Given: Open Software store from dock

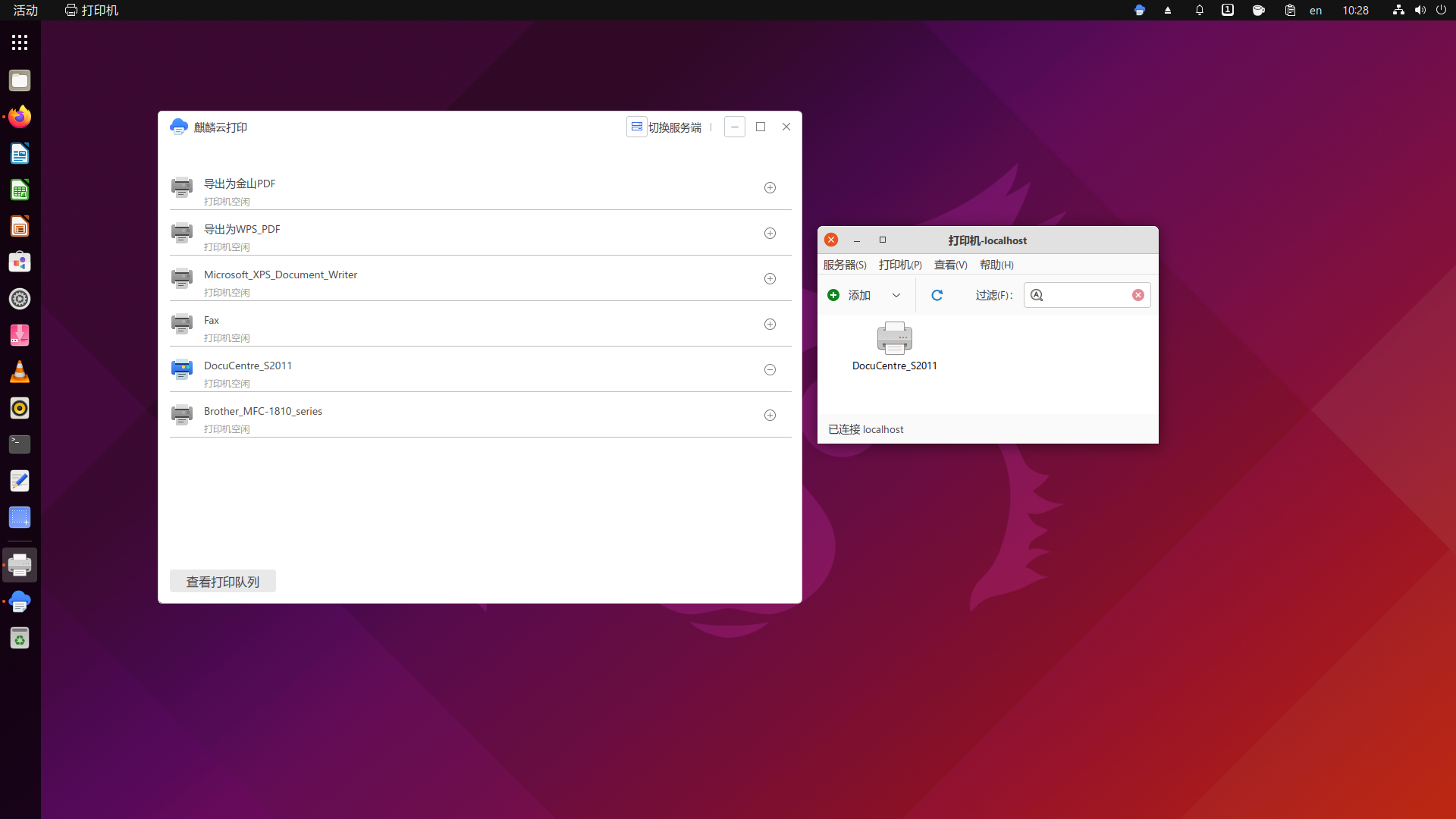Looking at the screenshot, I should tap(20, 262).
